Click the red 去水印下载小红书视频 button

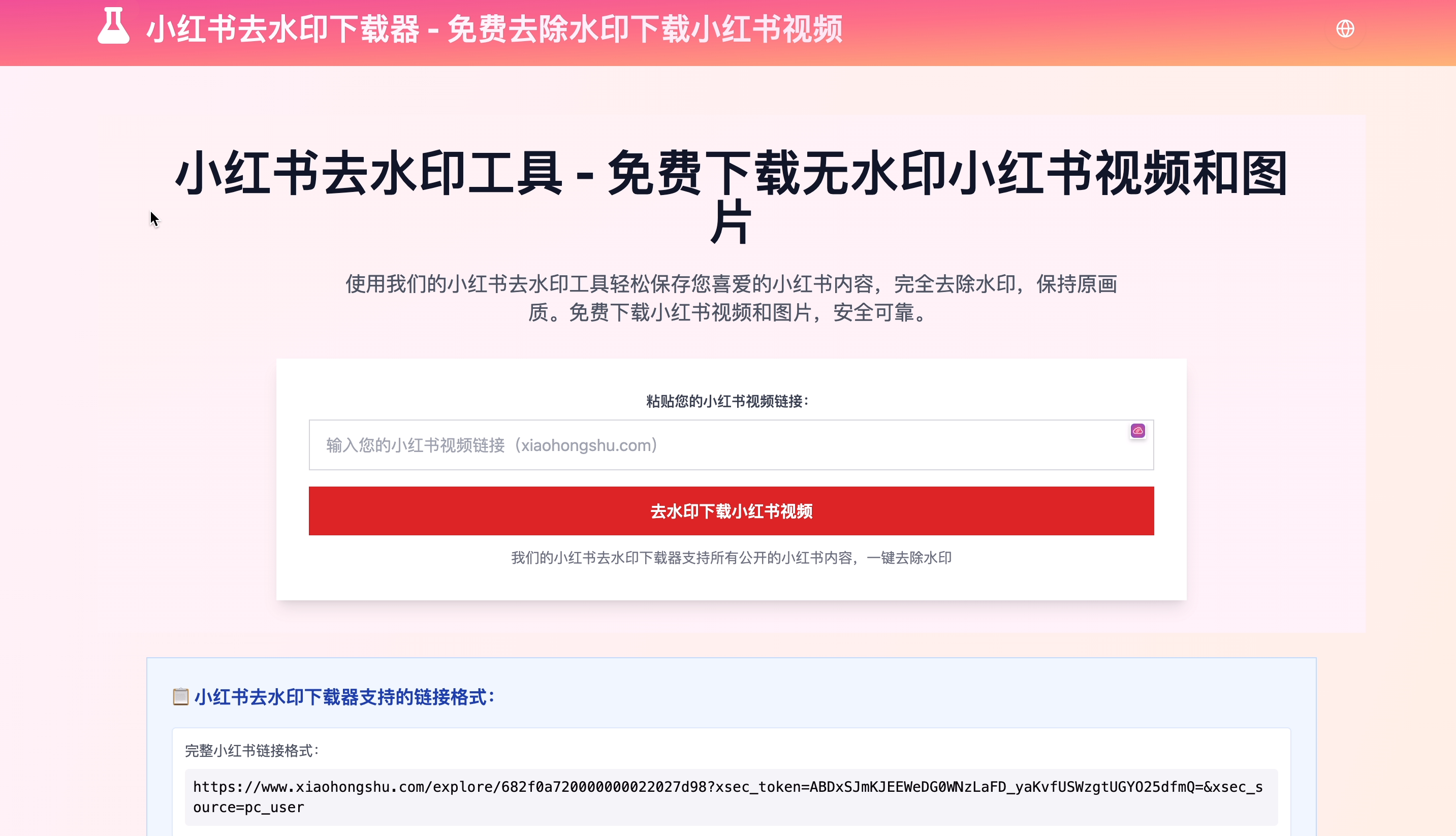click(x=731, y=511)
